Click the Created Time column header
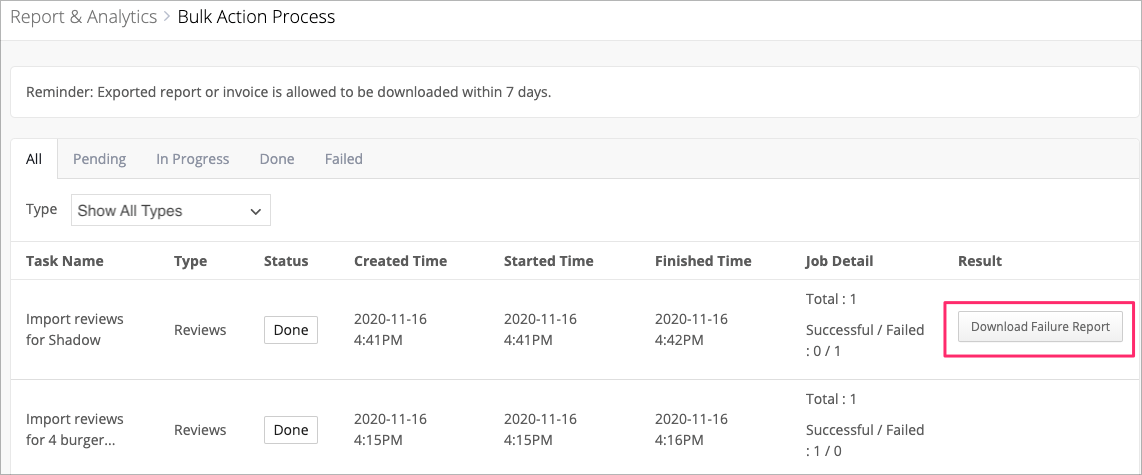The image size is (1142, 475). 401,261
